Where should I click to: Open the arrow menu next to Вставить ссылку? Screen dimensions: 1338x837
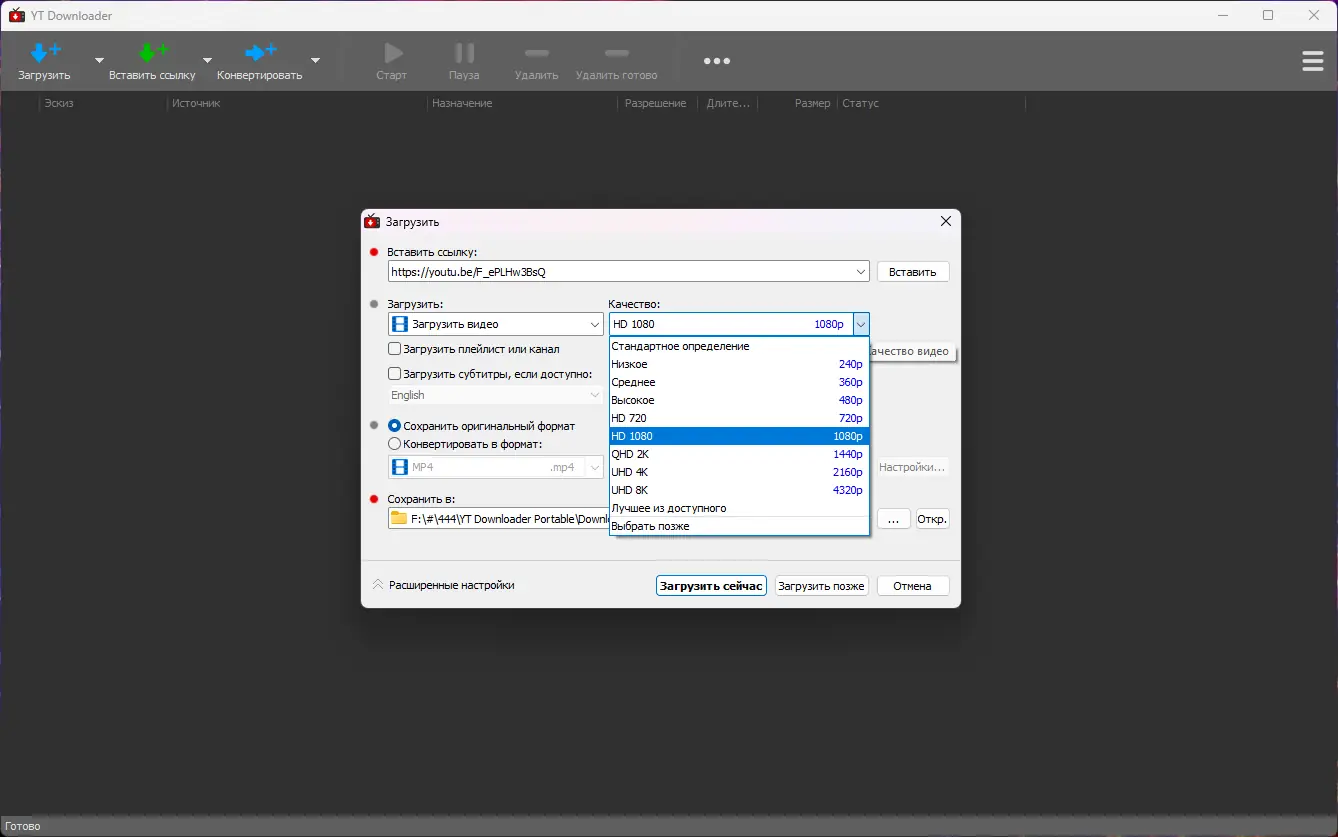207,60
